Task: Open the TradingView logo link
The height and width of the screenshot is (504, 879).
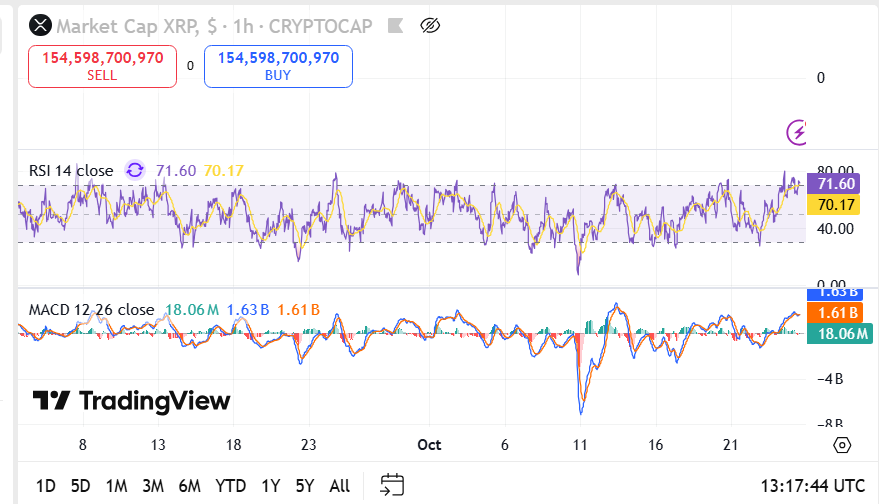Action: click(131, 401)
